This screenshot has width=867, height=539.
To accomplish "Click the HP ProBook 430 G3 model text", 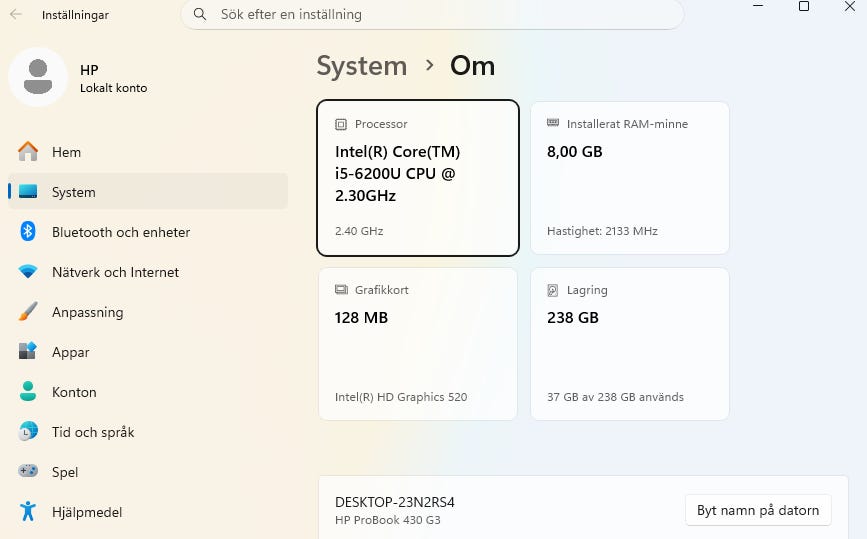I will pos(388,520).
